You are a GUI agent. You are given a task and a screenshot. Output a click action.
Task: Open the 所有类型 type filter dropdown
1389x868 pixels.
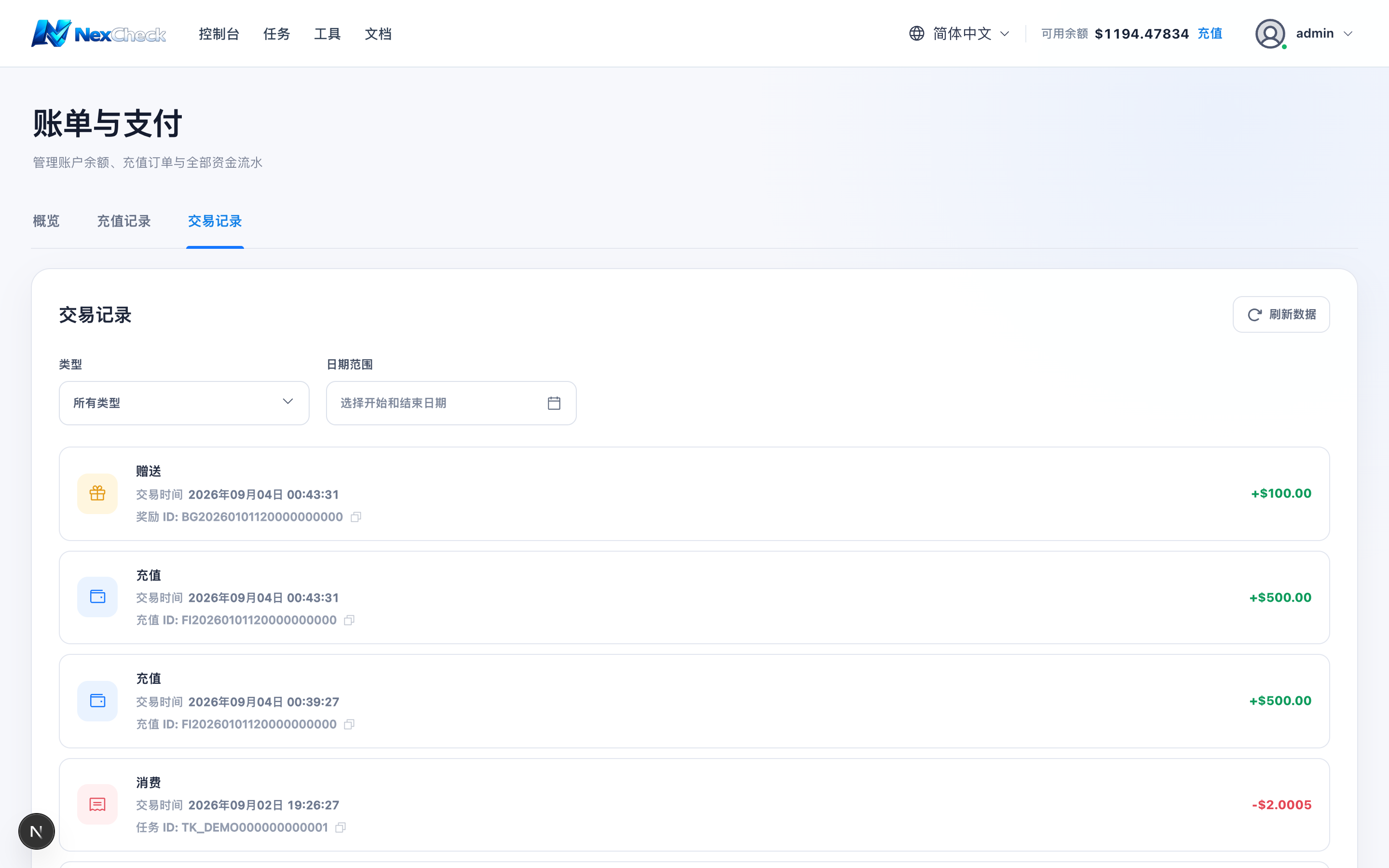click(184, 403)
